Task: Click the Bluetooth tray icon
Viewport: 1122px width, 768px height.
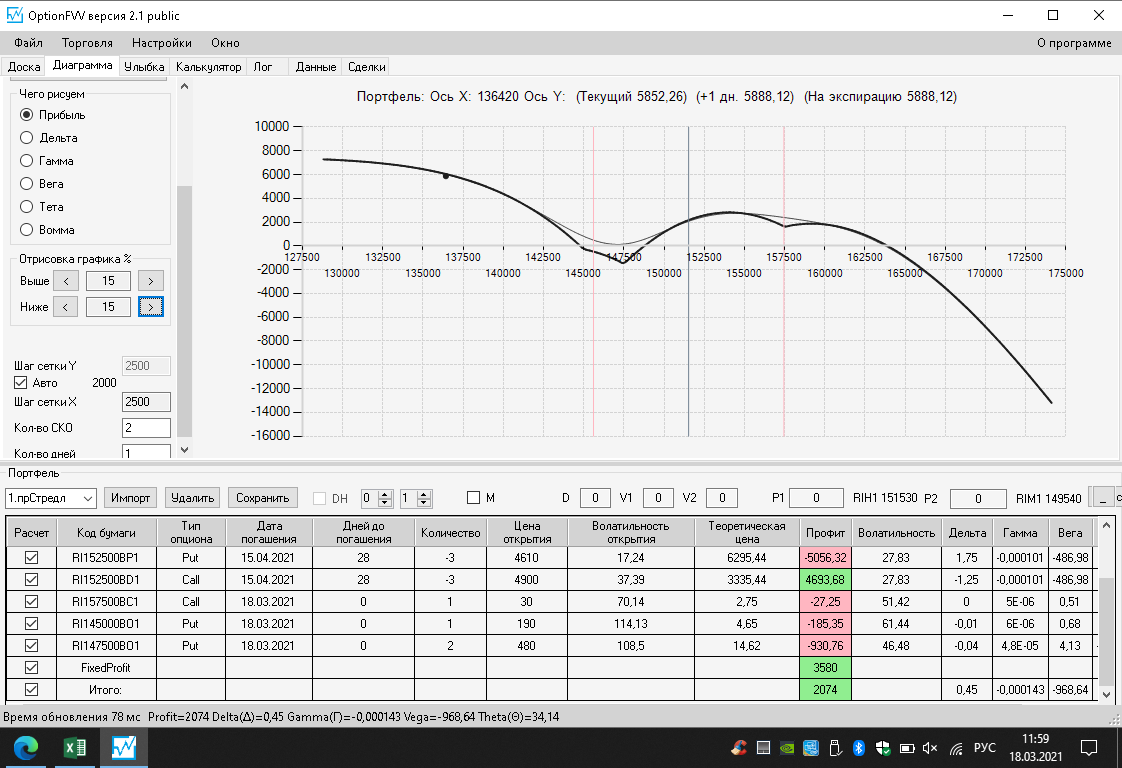Action: [x=859, y=749]
